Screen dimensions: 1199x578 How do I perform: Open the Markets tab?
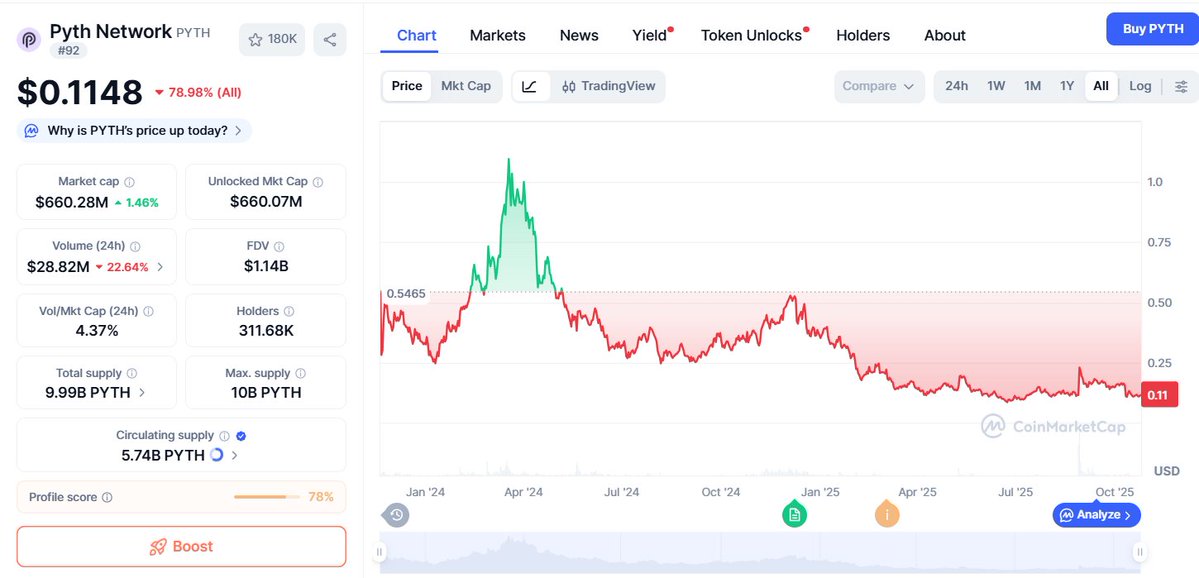(x=498, y=35)
